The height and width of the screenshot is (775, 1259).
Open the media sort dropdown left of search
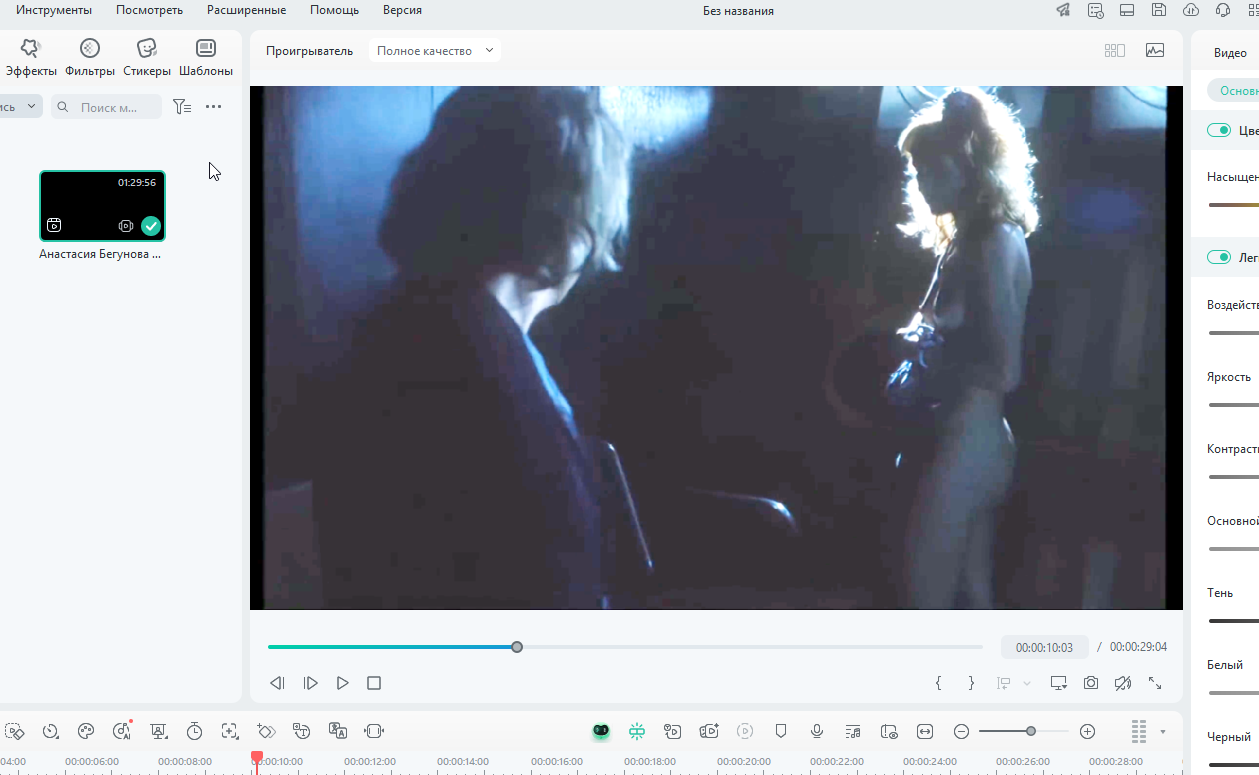coord(20,107)
